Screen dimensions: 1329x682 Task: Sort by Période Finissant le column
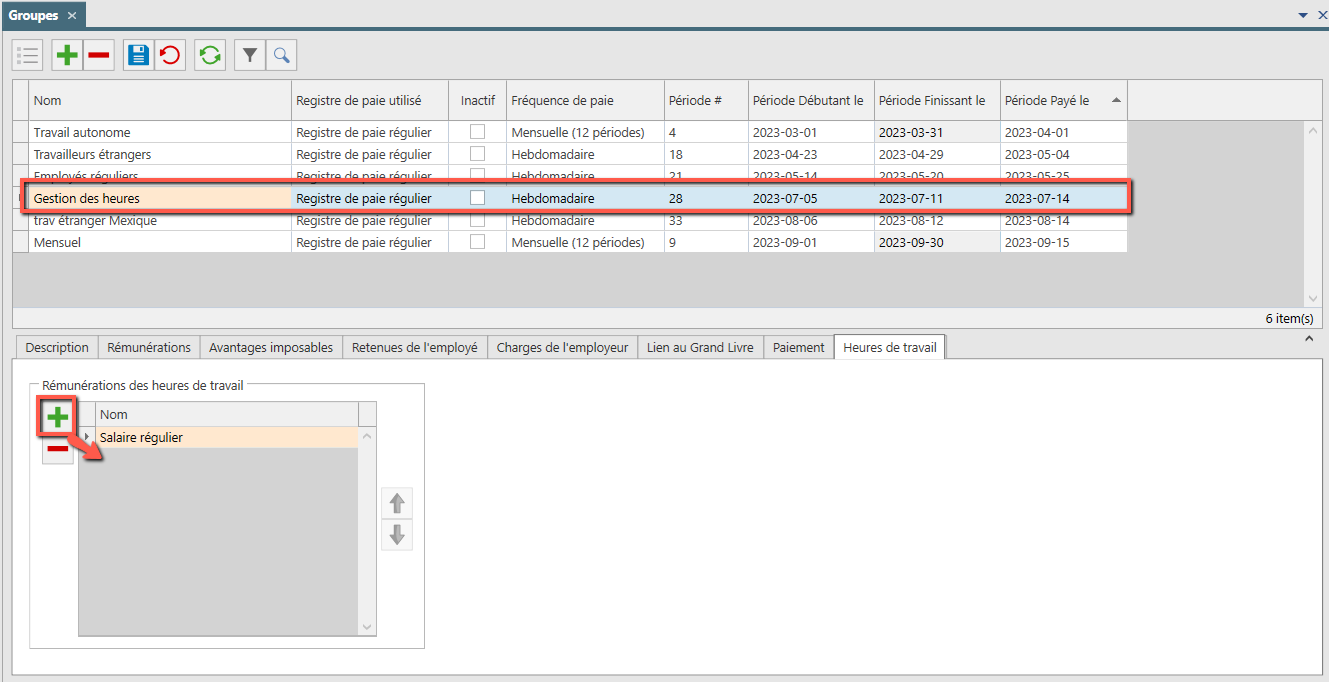pos(937,100)
